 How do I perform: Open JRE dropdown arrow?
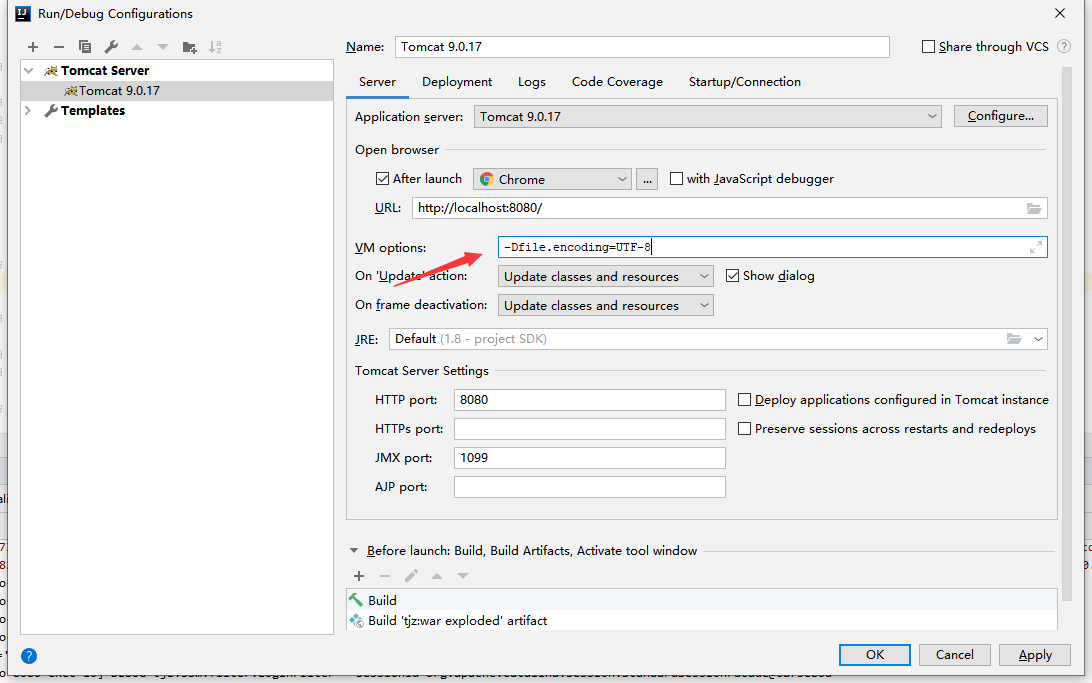pos(1038,339)
